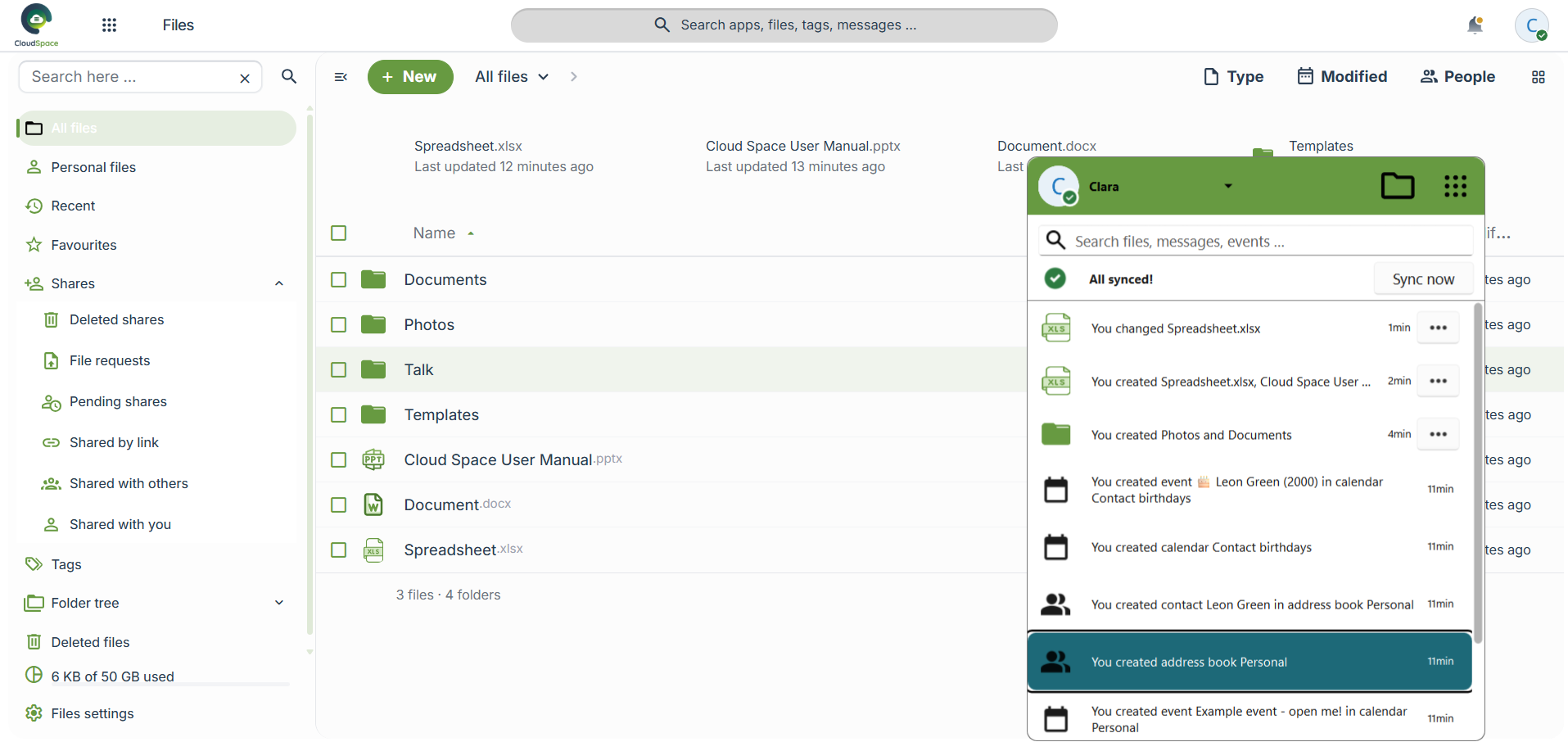Open Personal files in sidebar
The height and width of the screenshot is (742, 1568).
(93, 167)
